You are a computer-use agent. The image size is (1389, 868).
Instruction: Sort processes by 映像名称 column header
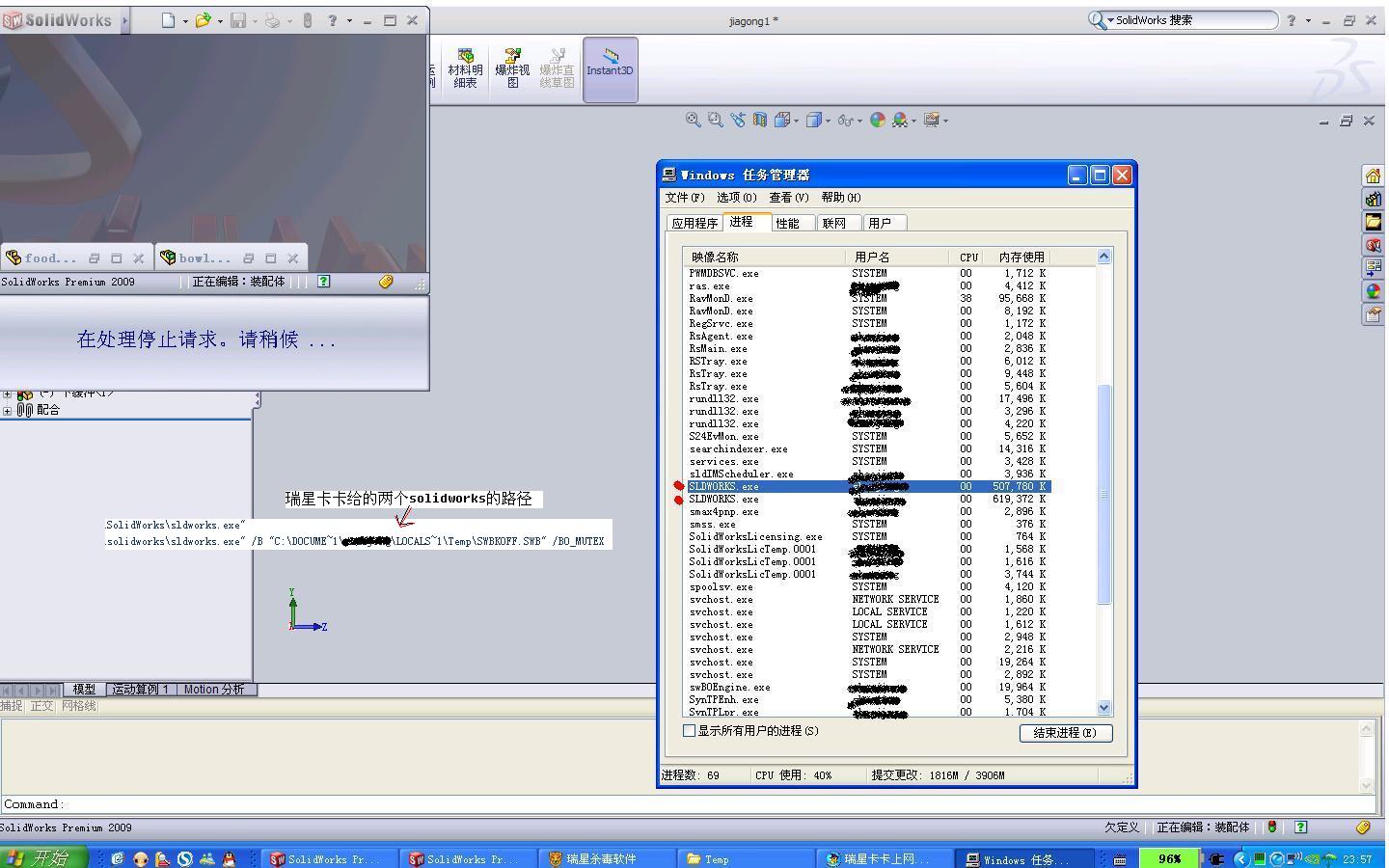click(x=764, y=258)
